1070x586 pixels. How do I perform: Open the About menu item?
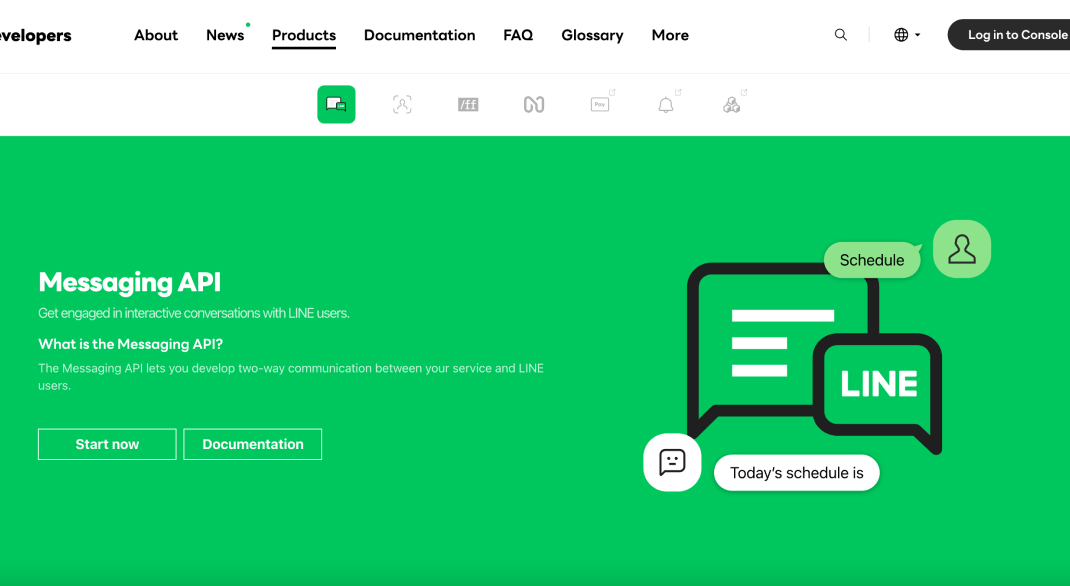pos(156,35)
